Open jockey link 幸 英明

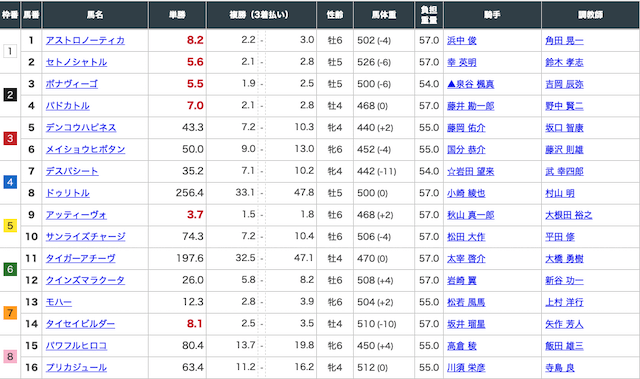pos(462,62)
